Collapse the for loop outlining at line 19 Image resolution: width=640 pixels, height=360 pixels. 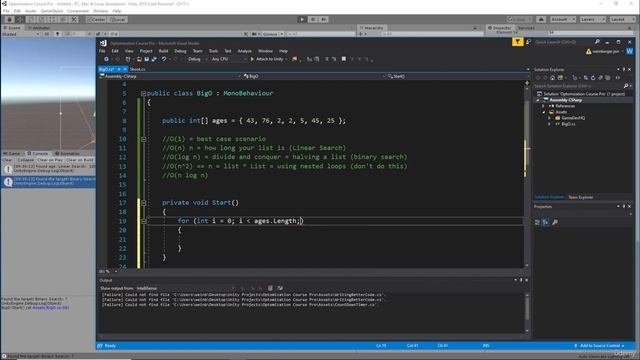pos(143,221)
